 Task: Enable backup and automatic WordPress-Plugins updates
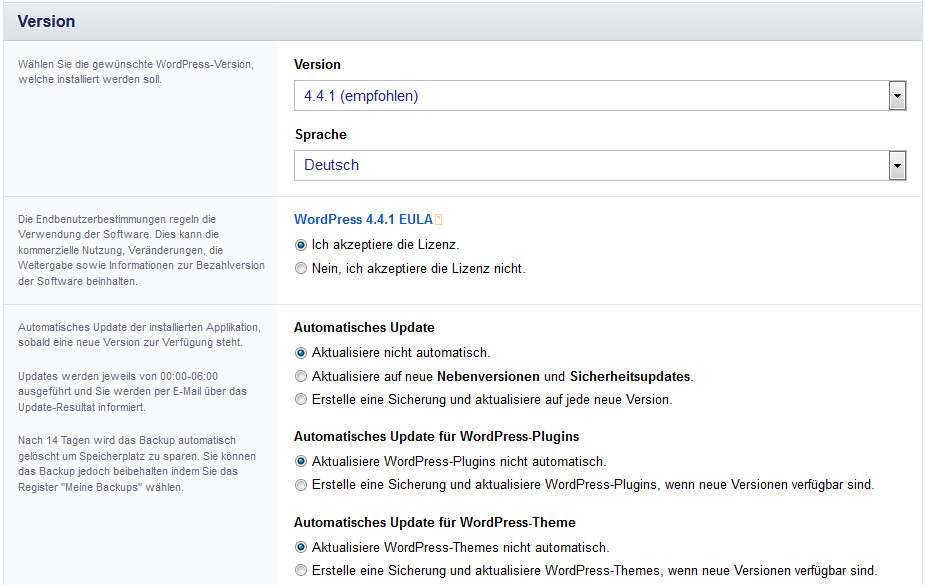coord(301,485)
